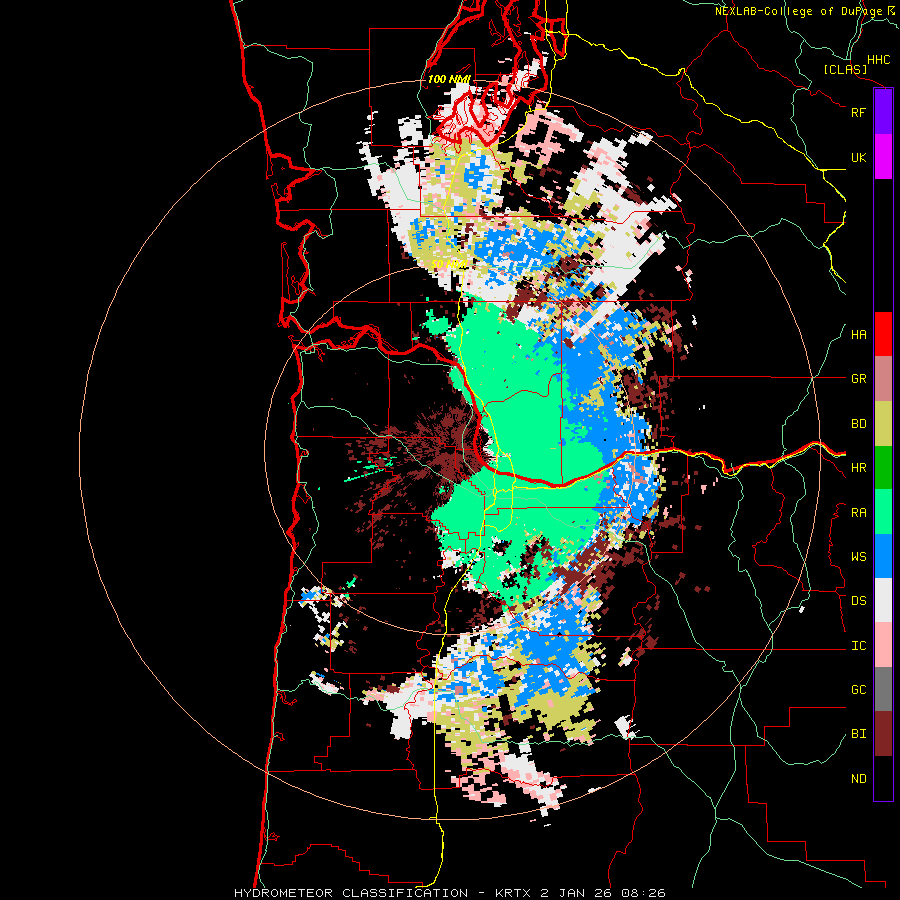Select the GR graupel color swatch
This screenshot has width=900, height=900.
pyautogui.click(x=883, y=378)
